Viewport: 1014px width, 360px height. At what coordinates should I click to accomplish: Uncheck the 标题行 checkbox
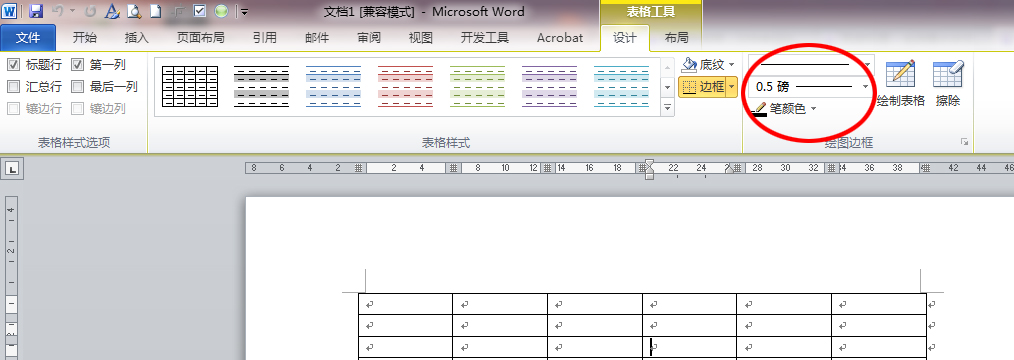(x=13, y=65)
